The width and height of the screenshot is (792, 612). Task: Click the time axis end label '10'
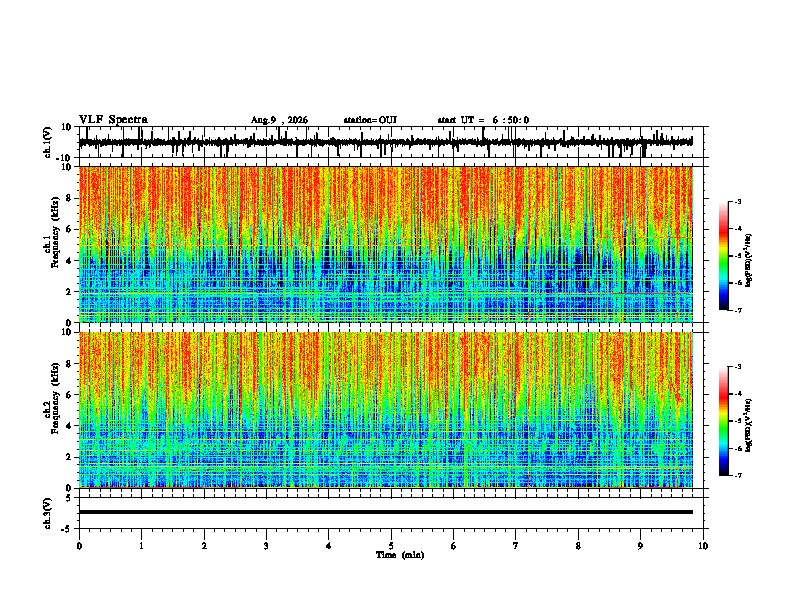[703, 546]
